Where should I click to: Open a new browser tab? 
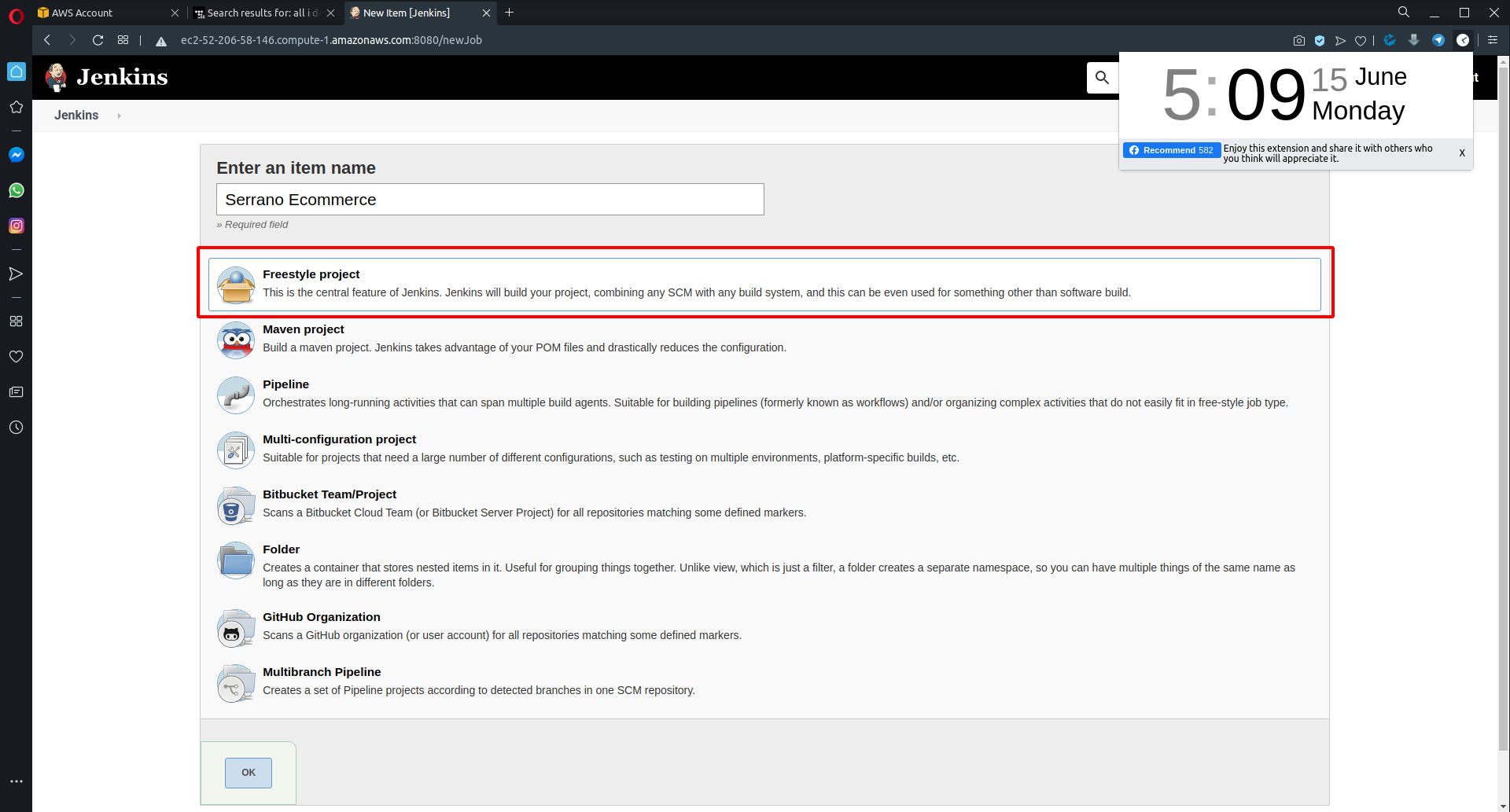(x=509, y=13)
